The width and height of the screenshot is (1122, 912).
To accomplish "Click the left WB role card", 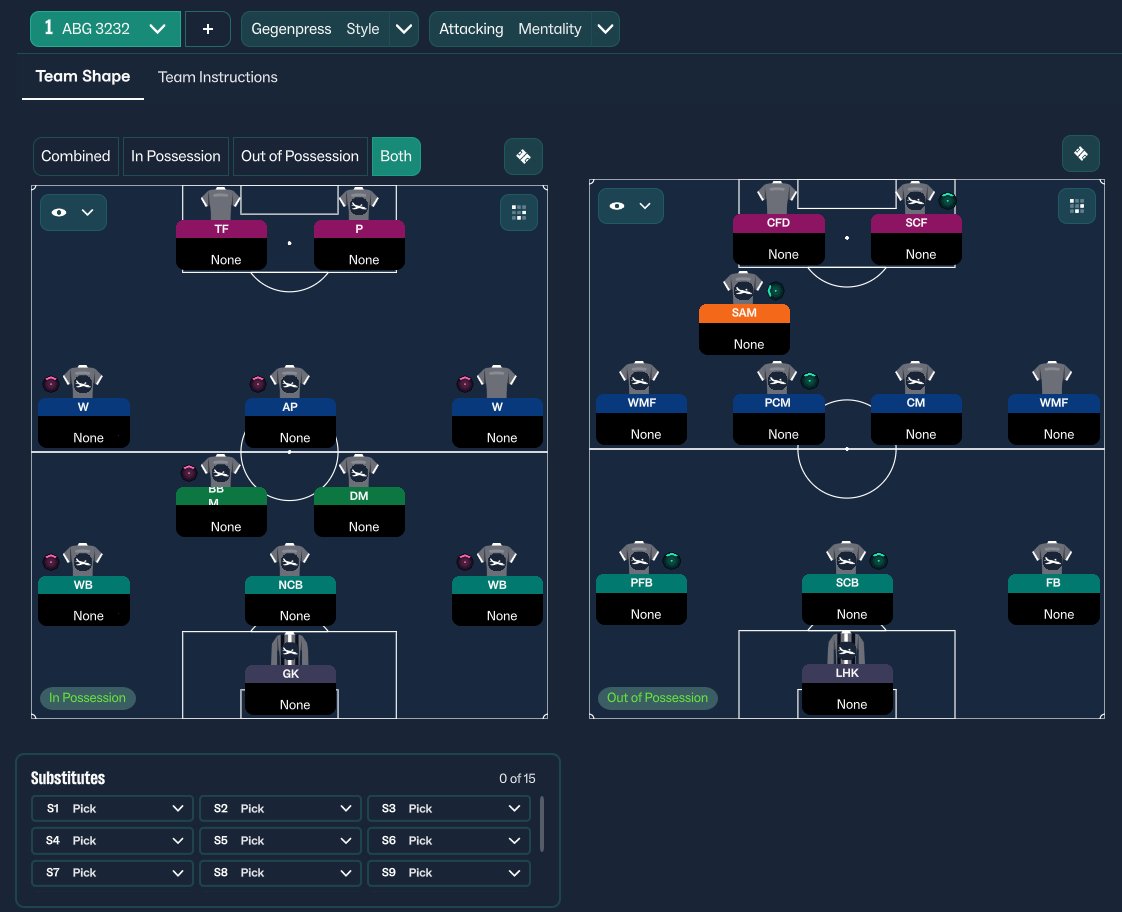I will (x=84, y=601).
